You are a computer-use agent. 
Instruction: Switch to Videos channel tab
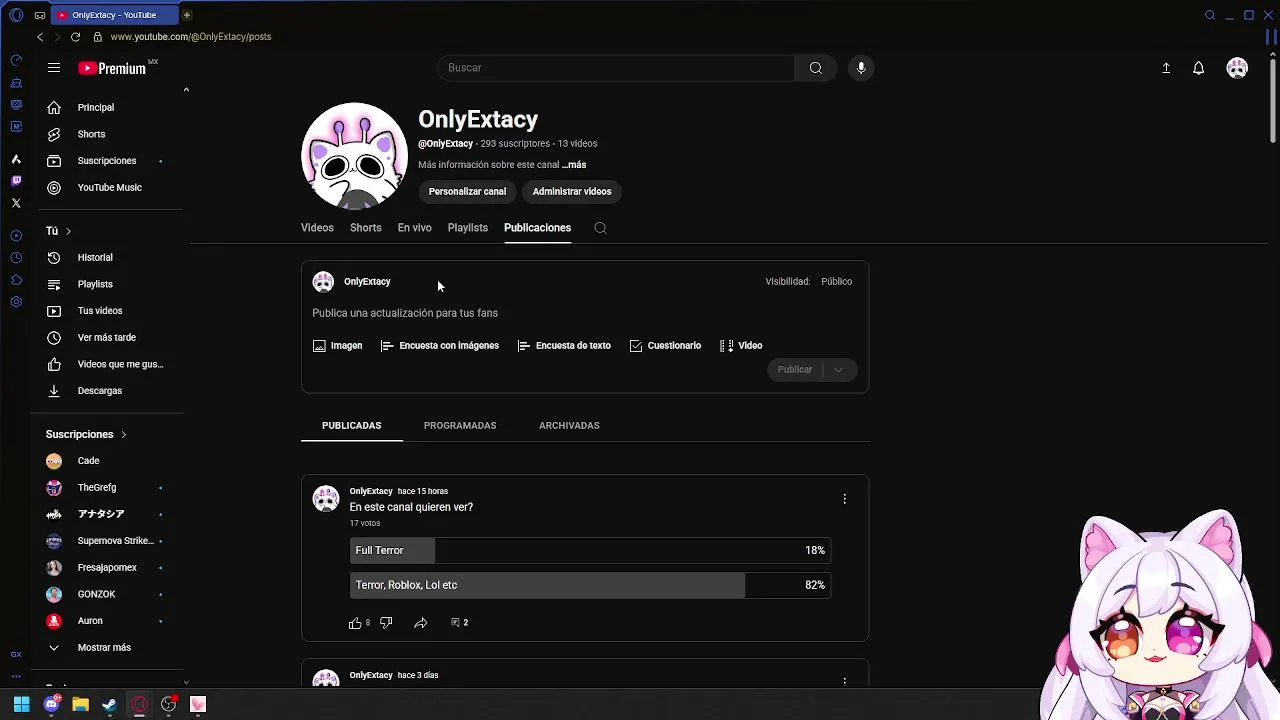click(x=317, y=228)
